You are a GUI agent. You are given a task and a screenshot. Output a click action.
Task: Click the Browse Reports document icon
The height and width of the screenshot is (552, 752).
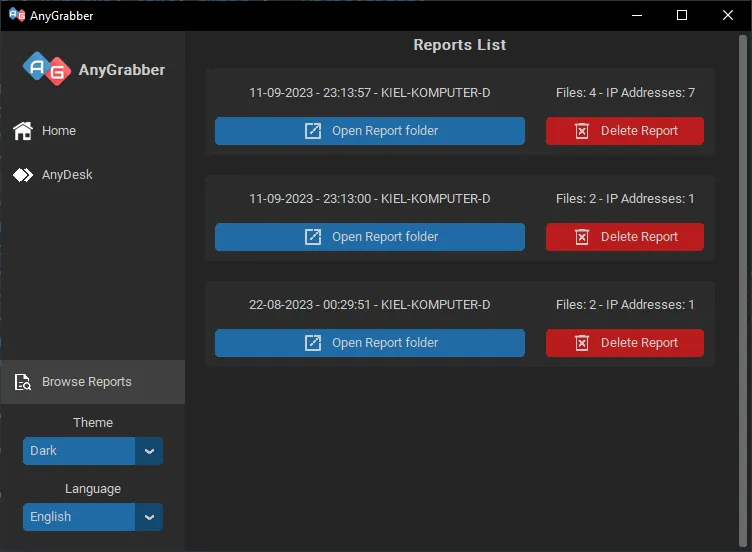point(23,382)
